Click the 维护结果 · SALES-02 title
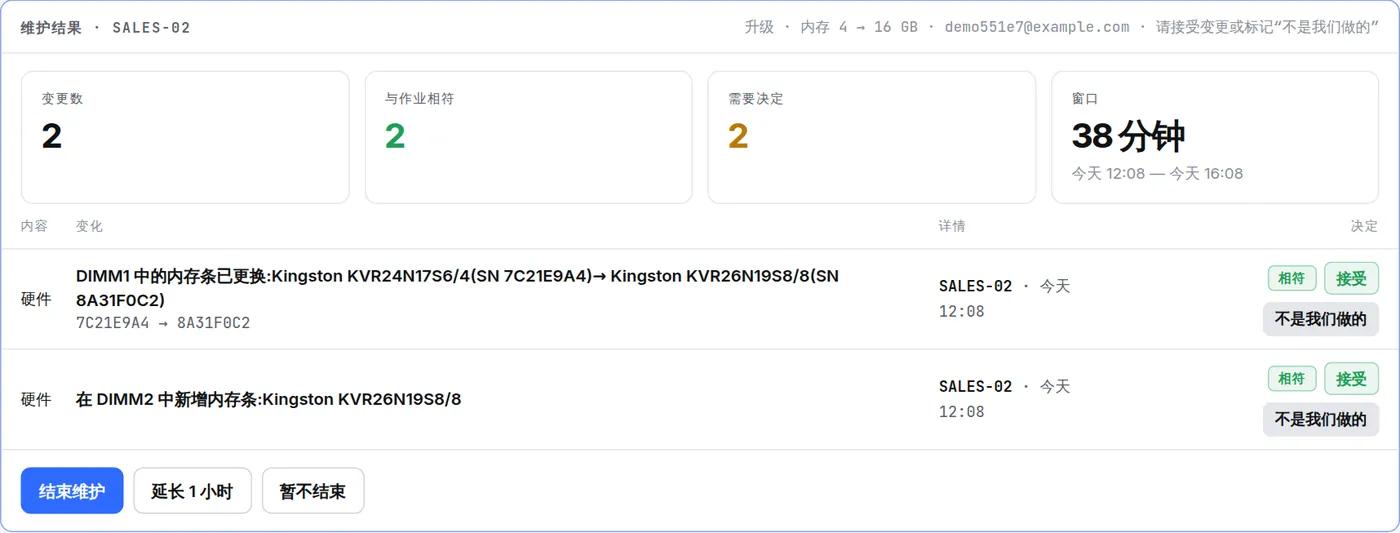 click(105, 27)
